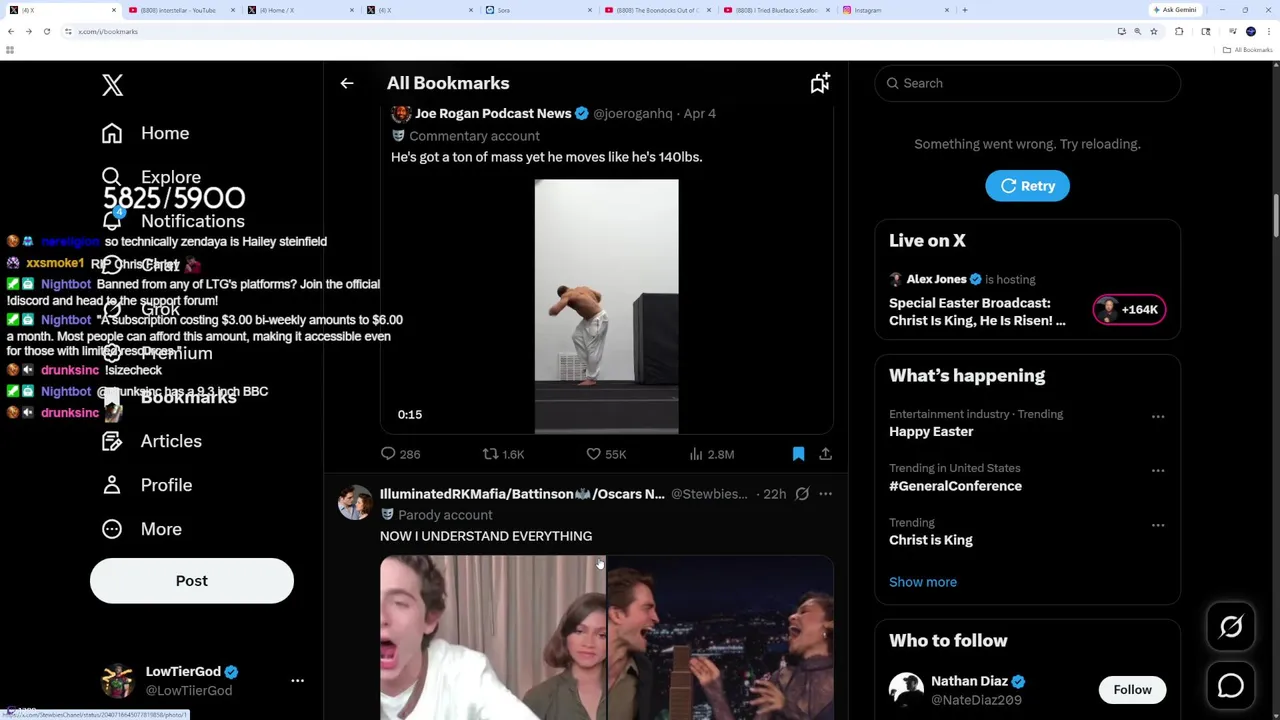Open the floating Messages chat button
The height and width of the screenshot is (720, 1280).
[1231, 686]
